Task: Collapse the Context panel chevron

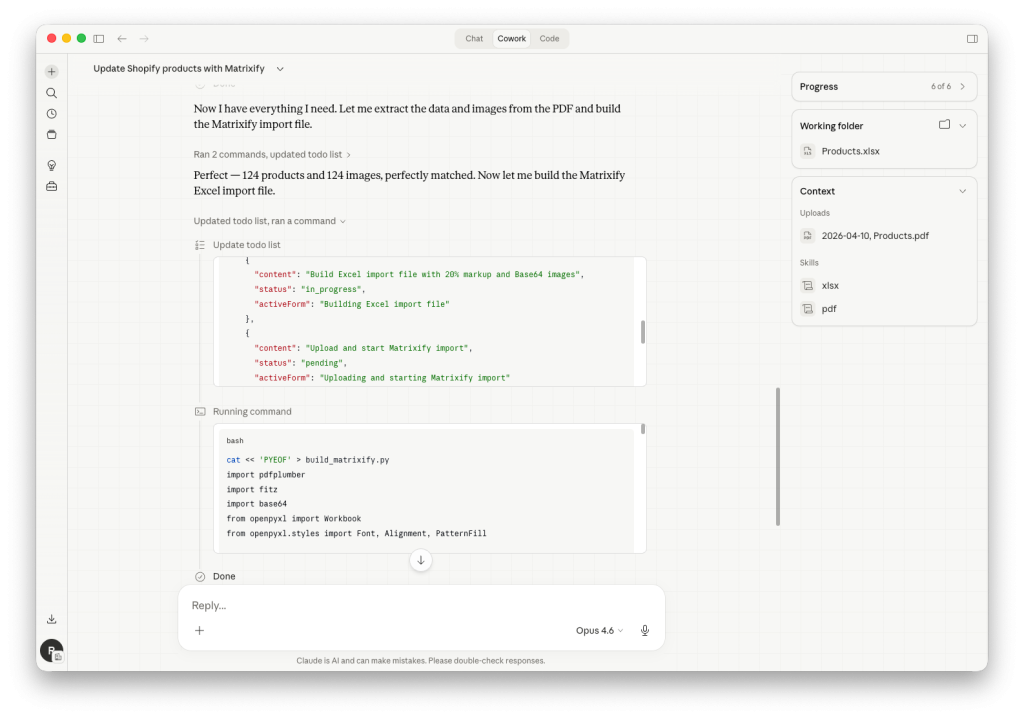Action: (962, 190)
